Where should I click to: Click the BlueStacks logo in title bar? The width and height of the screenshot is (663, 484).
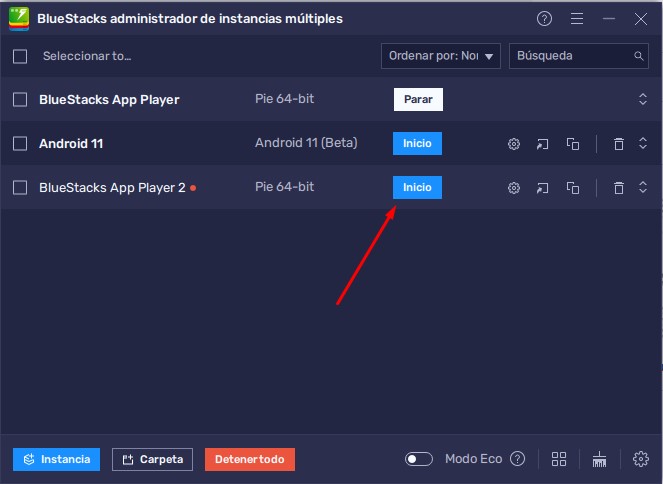pyautogui.click(x=19, y=19)
